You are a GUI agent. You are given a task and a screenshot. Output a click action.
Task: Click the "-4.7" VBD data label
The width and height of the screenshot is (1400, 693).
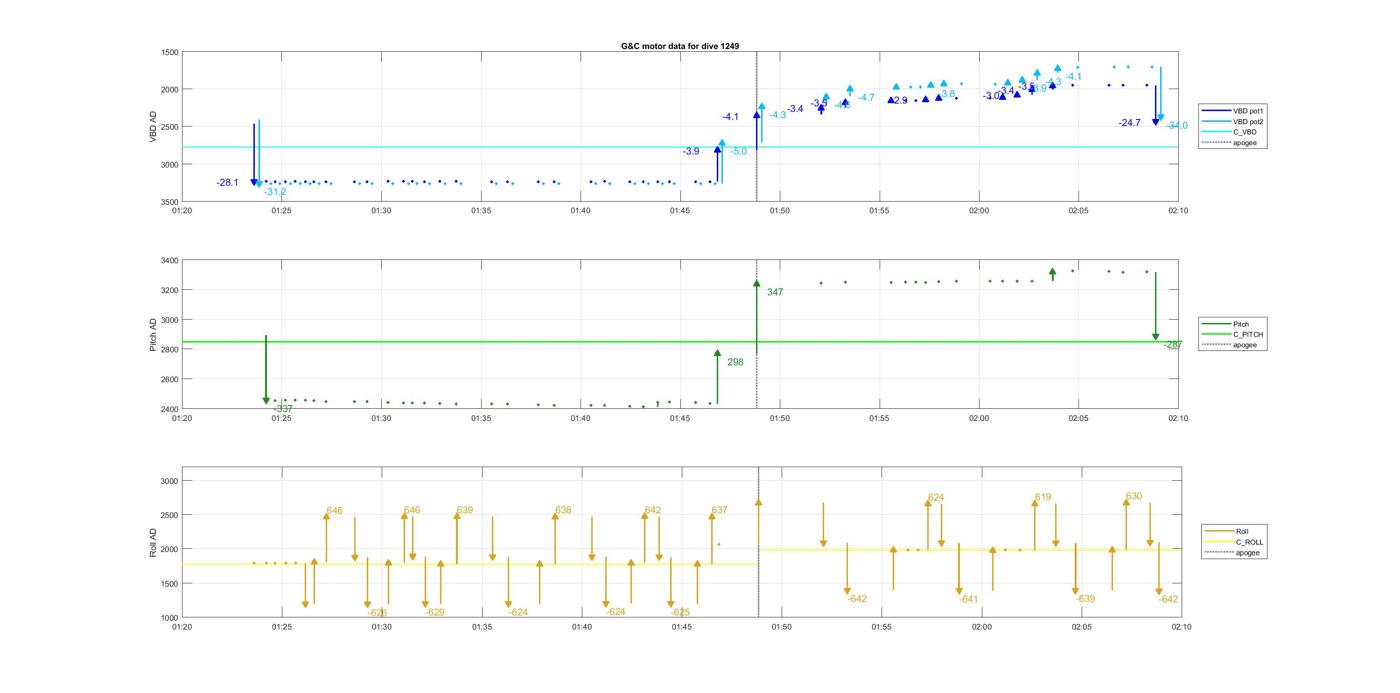tap(866, 97)
